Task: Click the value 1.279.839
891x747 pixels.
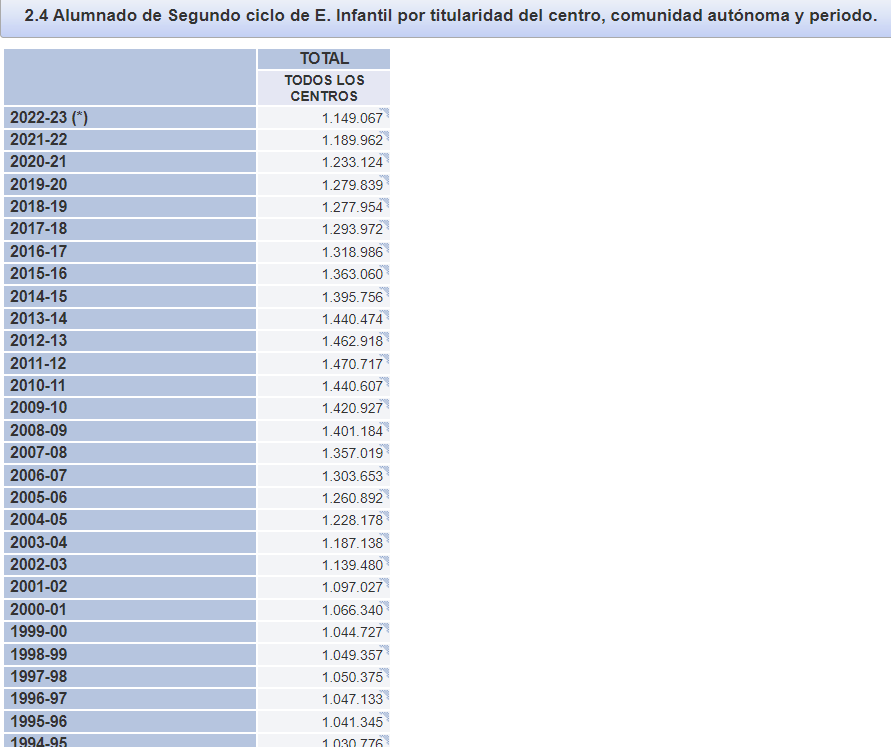Action: (353, 185)
